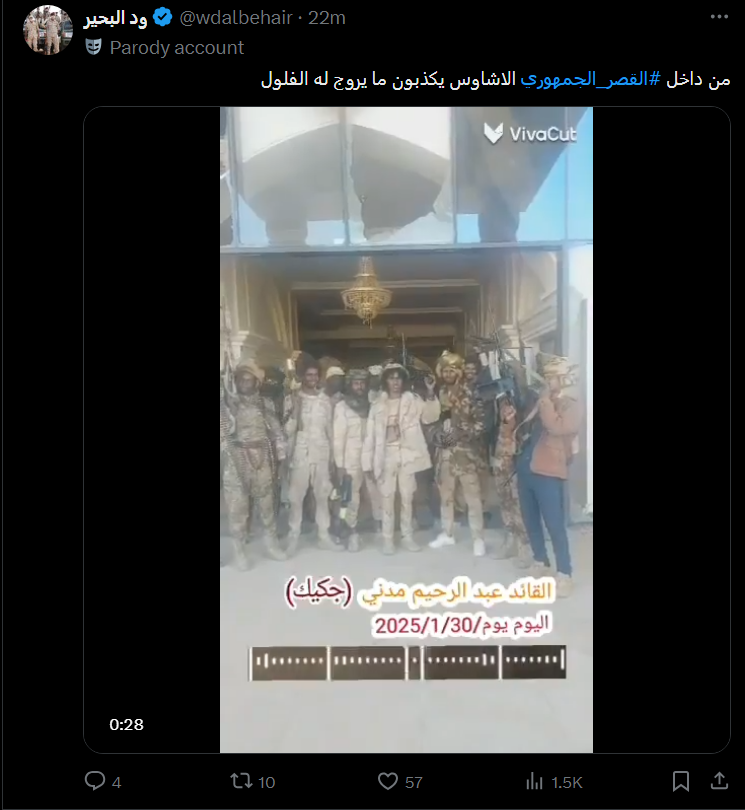Click the repost count 10
This screenshot has width=745, height=810.
tap(267, 782)
